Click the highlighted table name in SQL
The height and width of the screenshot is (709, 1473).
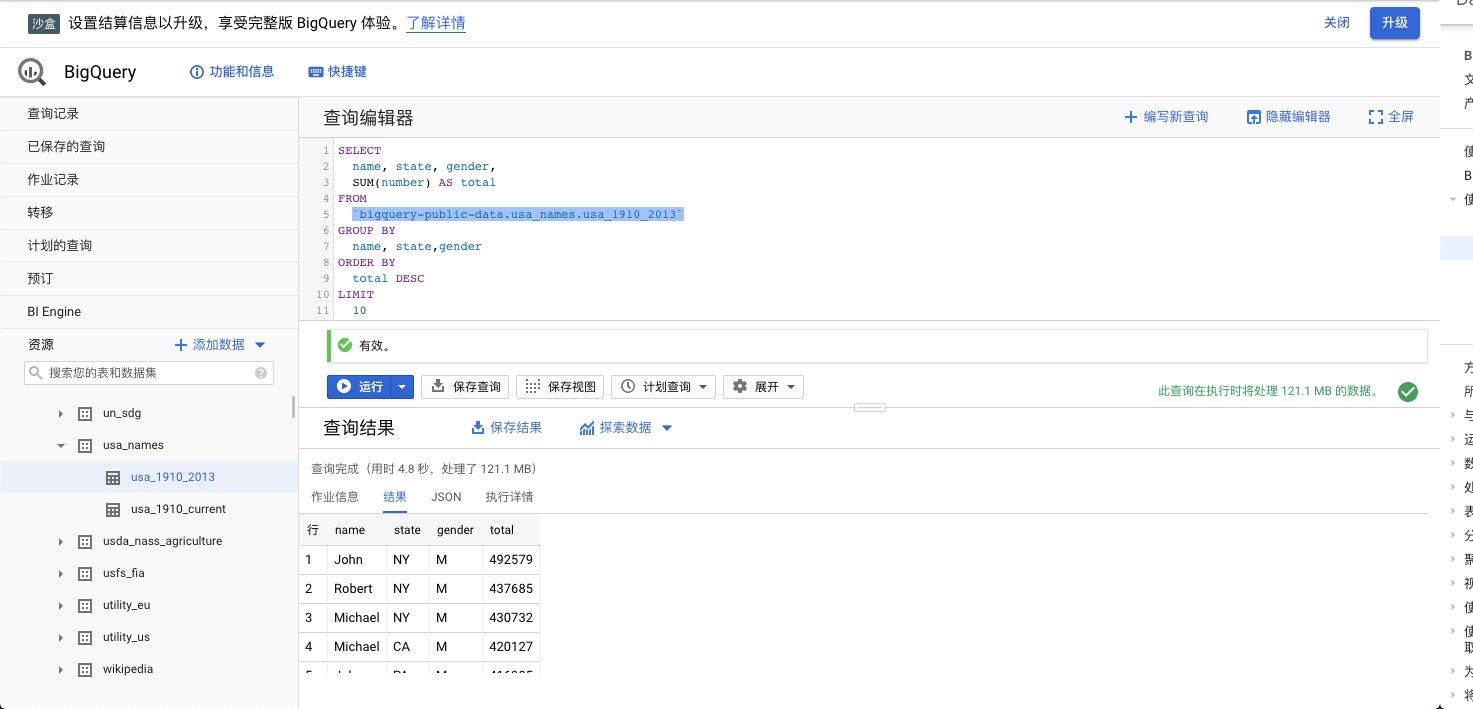coord(518,215)
